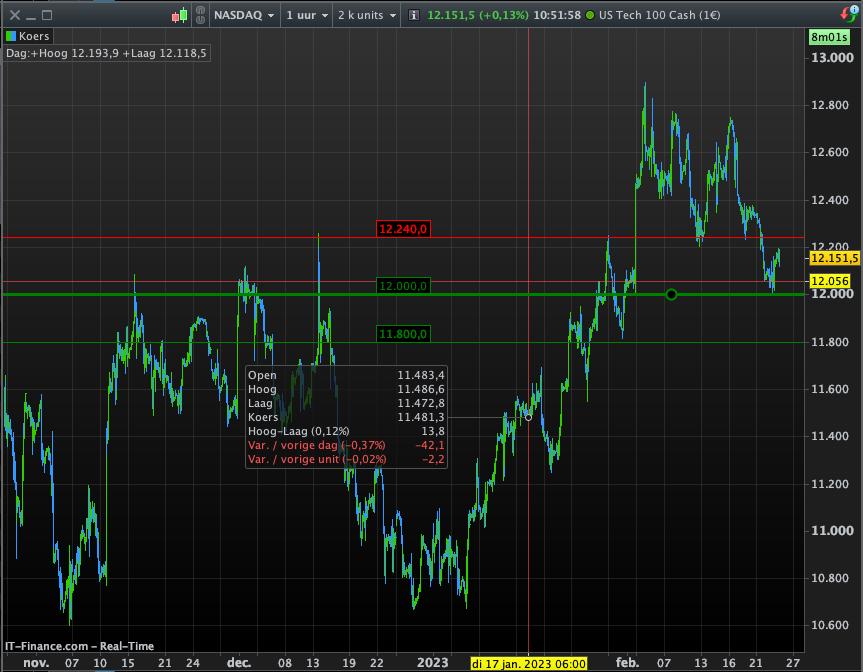
Task: Click the green market status dot
Action: 590,15
